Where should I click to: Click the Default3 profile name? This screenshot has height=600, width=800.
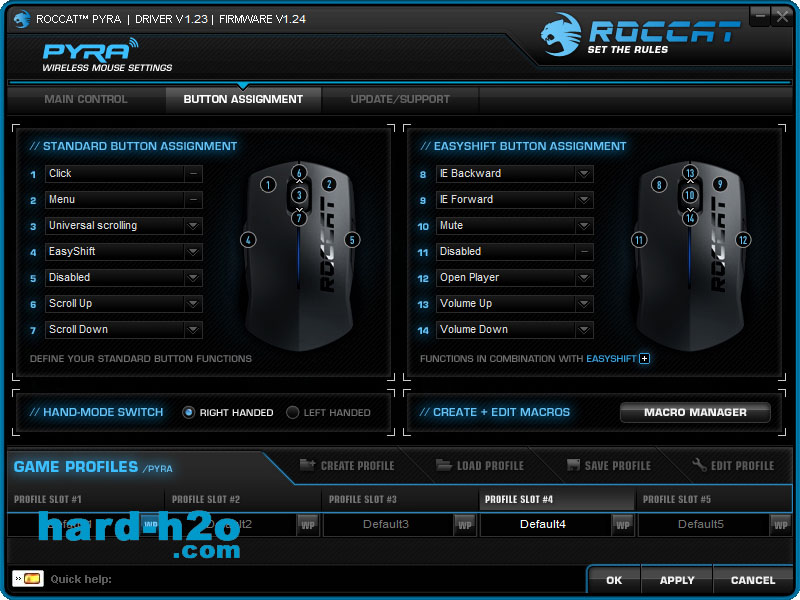[386, 524]
